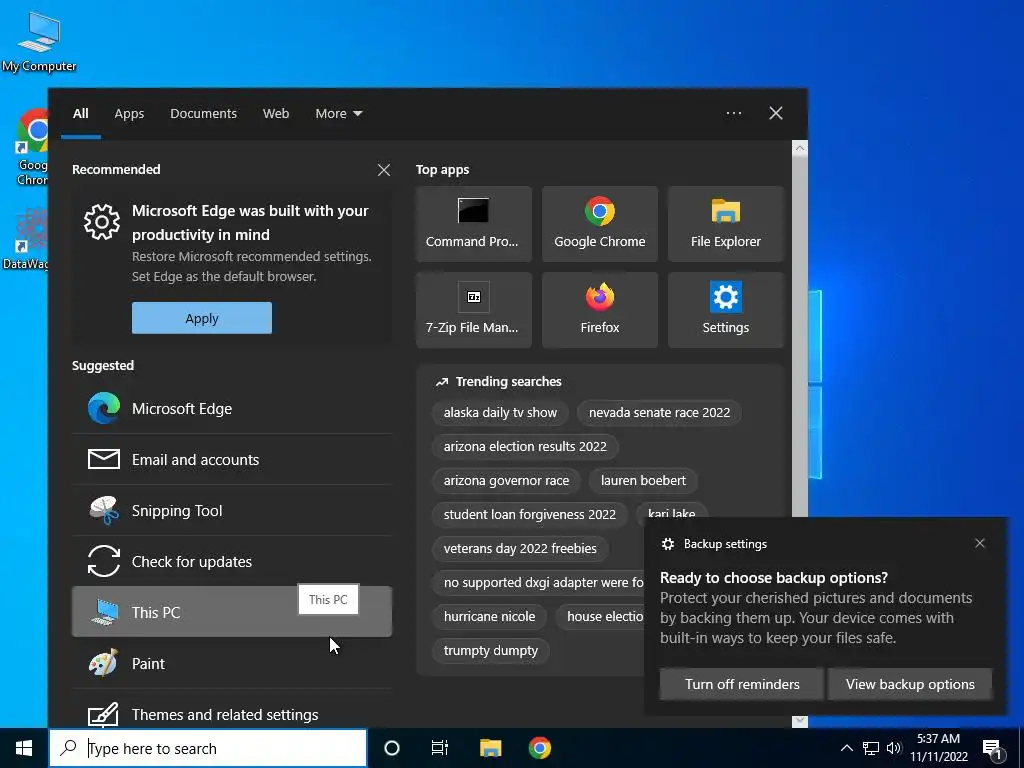Open 7-Zip File Manager tile
1024x768 pixels.
coord(473,310)
